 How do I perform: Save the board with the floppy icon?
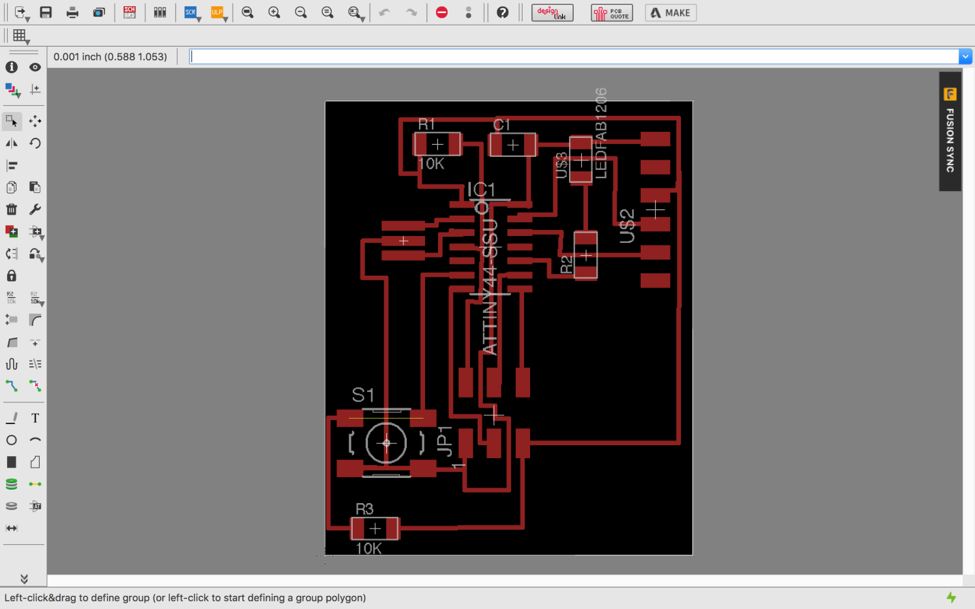(45, 12)
